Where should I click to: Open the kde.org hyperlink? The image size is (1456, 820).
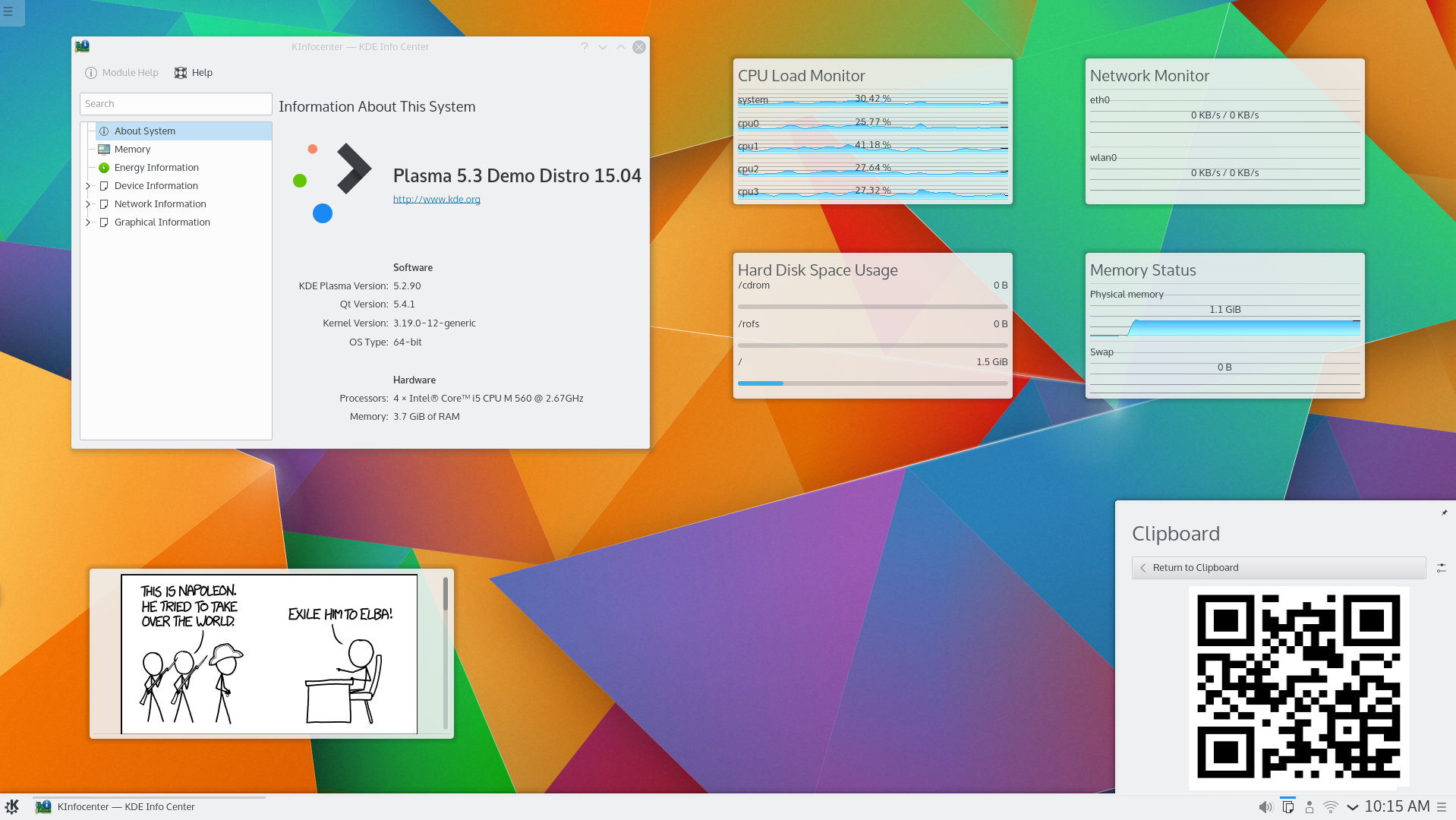436,200
